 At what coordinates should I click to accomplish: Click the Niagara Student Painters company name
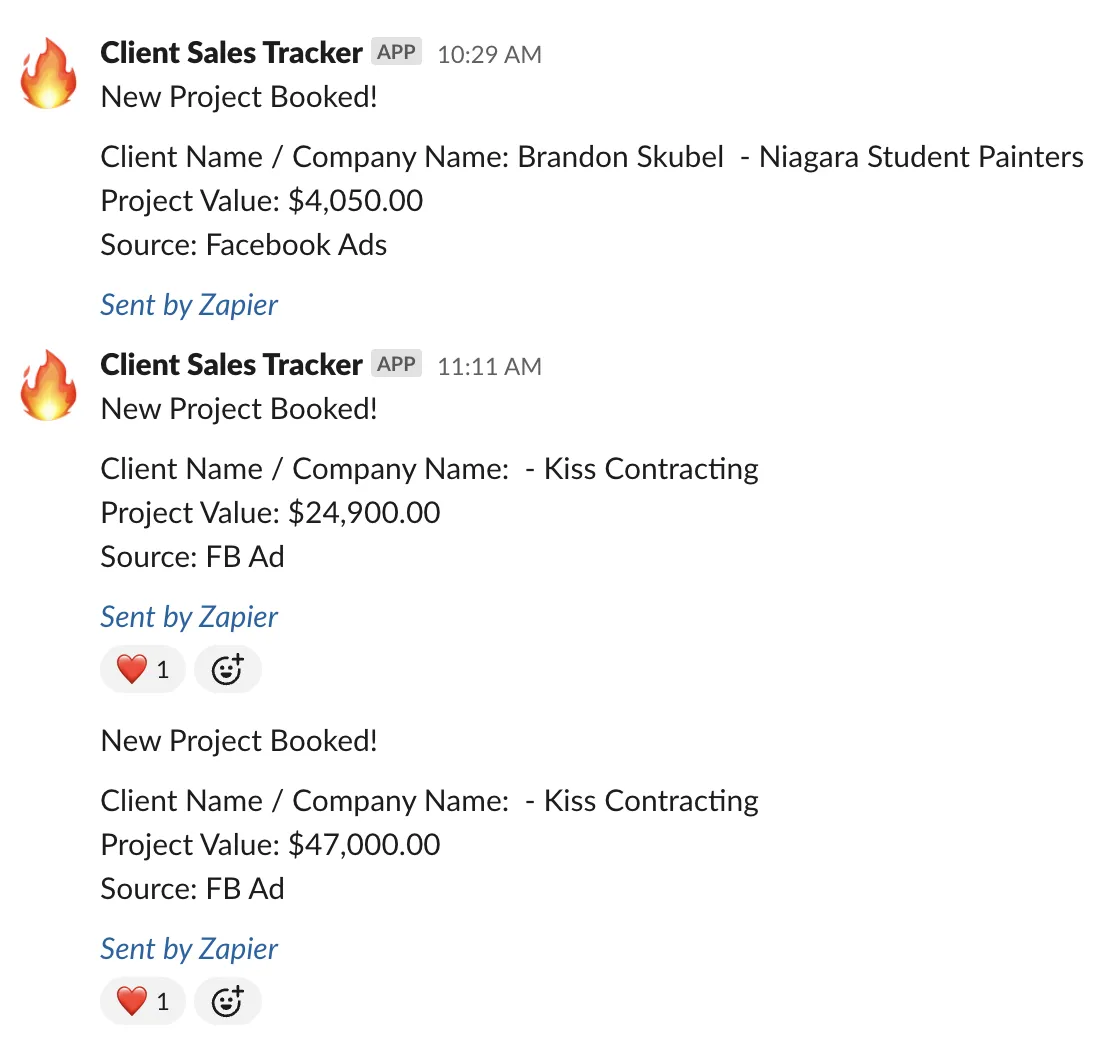coord(921,157)
